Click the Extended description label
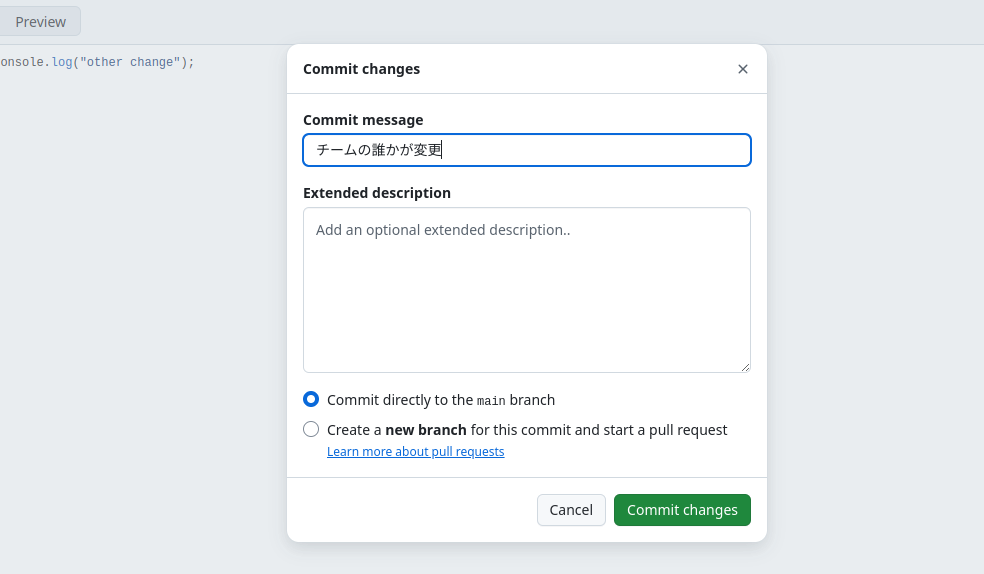The image size is (984, 574). 377,193
